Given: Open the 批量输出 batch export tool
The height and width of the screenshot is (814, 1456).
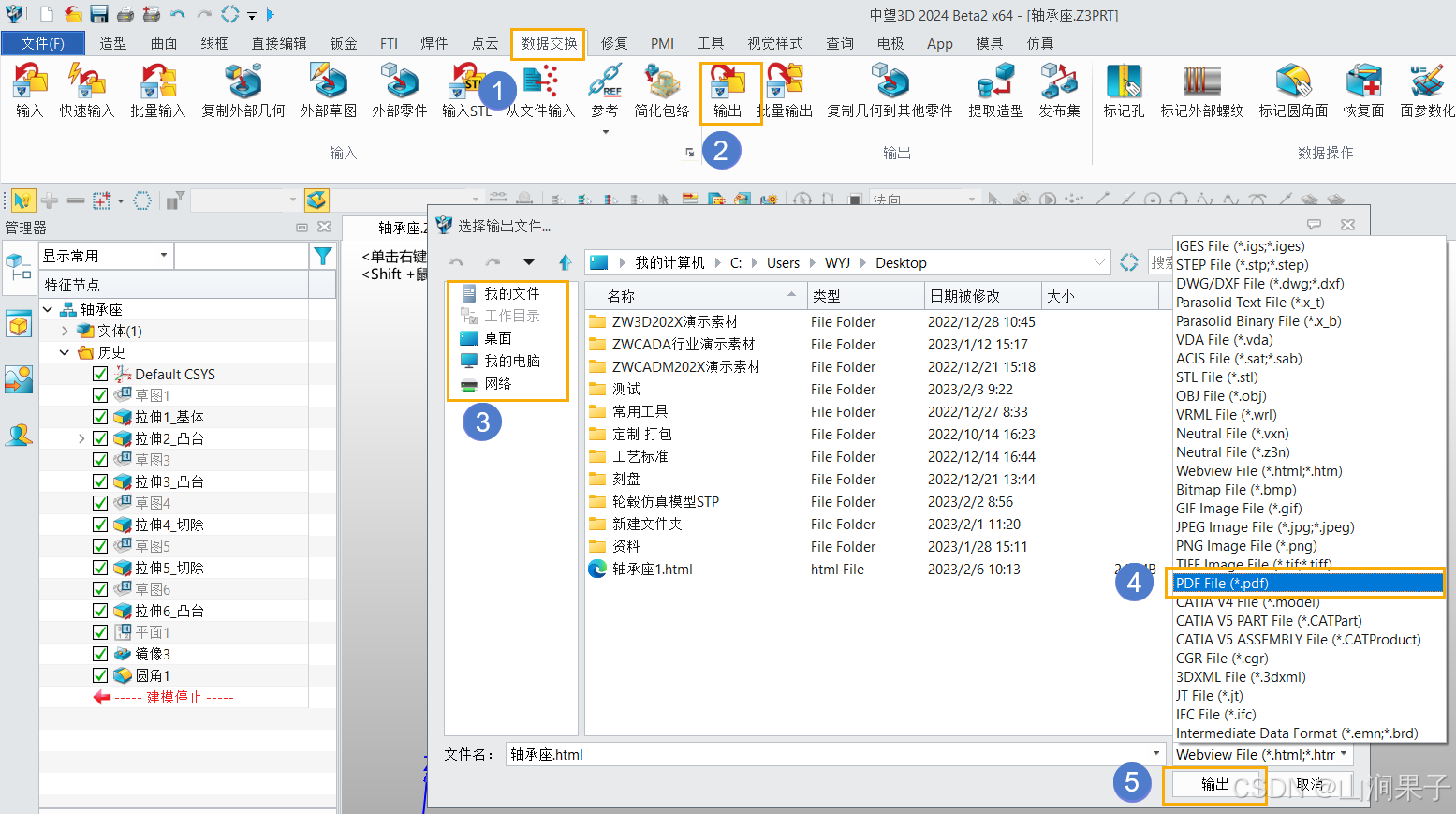Looking at the screenshot, I should pos(785,91).
